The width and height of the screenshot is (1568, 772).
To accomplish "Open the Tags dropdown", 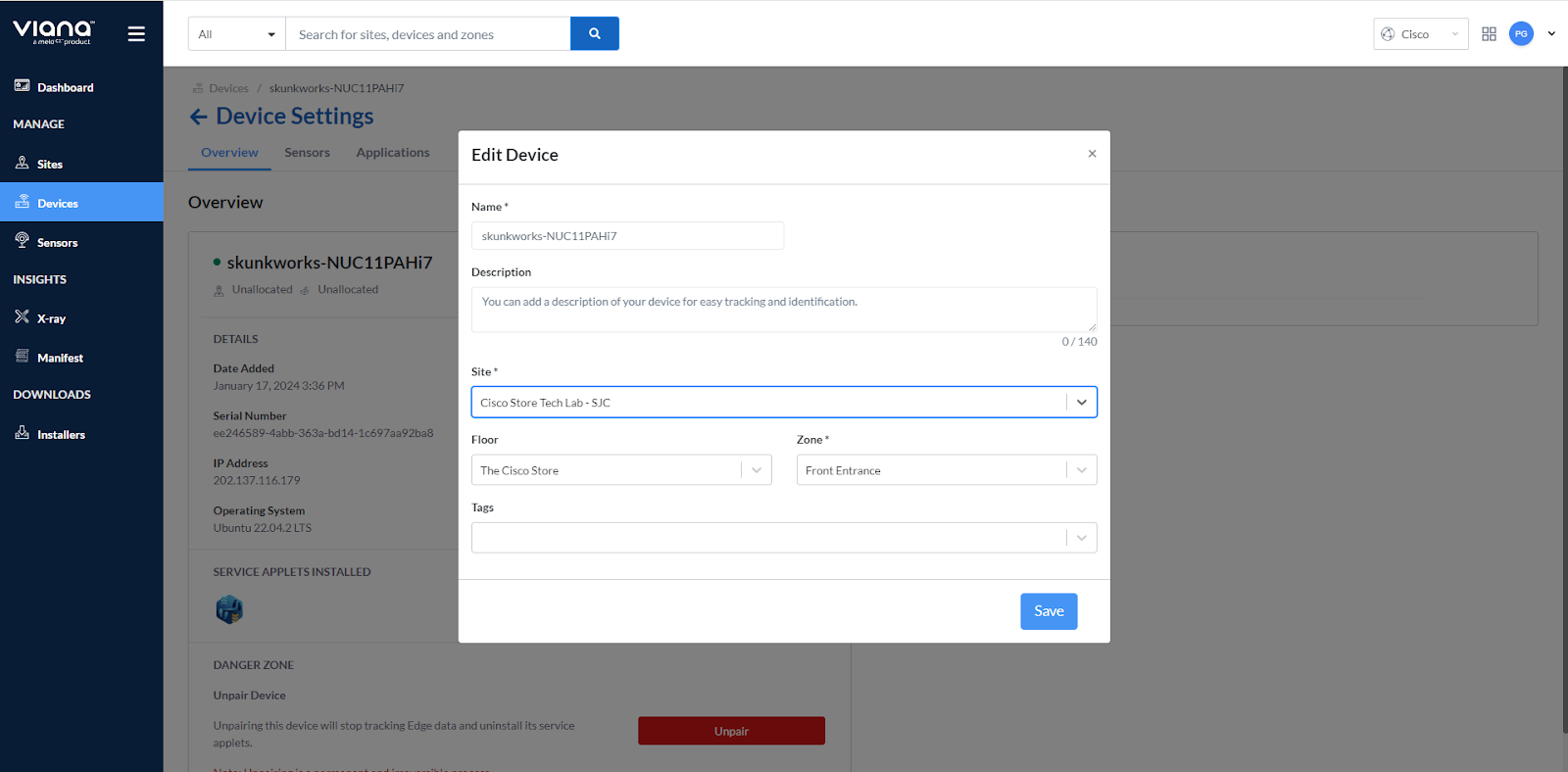I will (1081, 538).
